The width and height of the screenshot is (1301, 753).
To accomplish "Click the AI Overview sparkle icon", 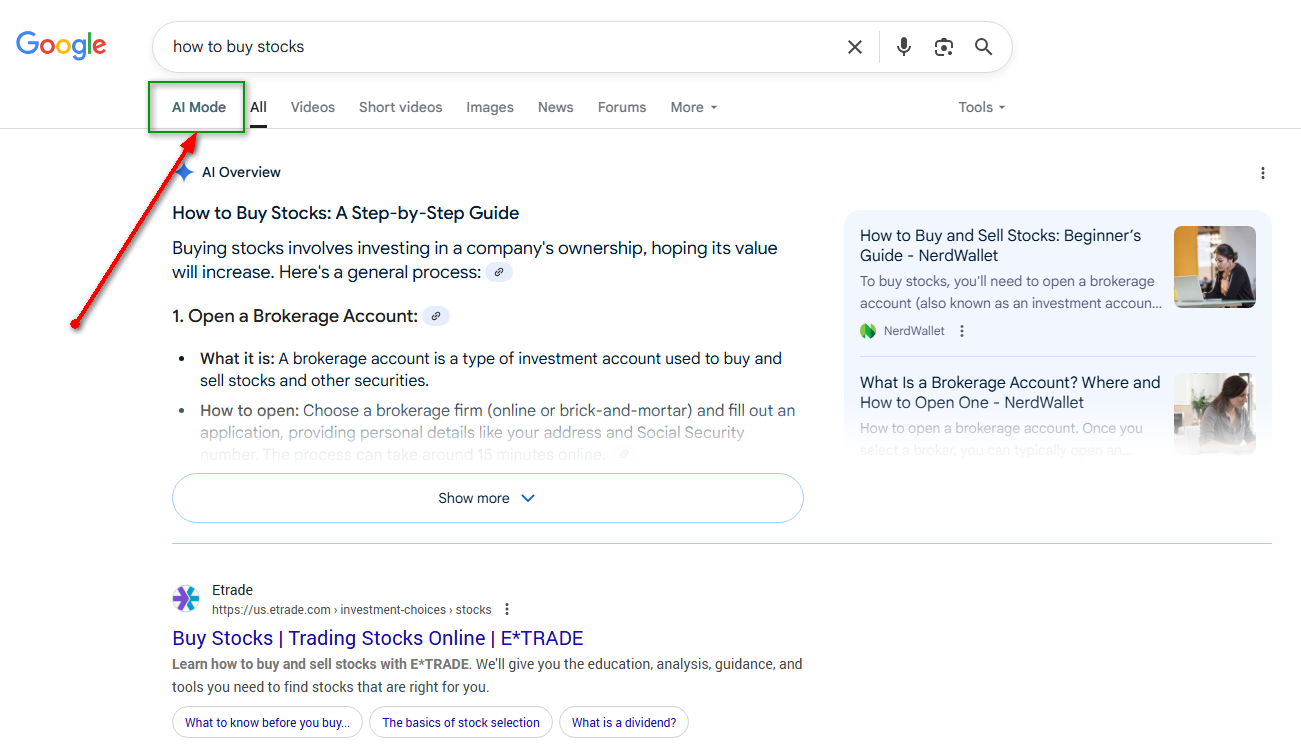I will click(x=184, y=172).
